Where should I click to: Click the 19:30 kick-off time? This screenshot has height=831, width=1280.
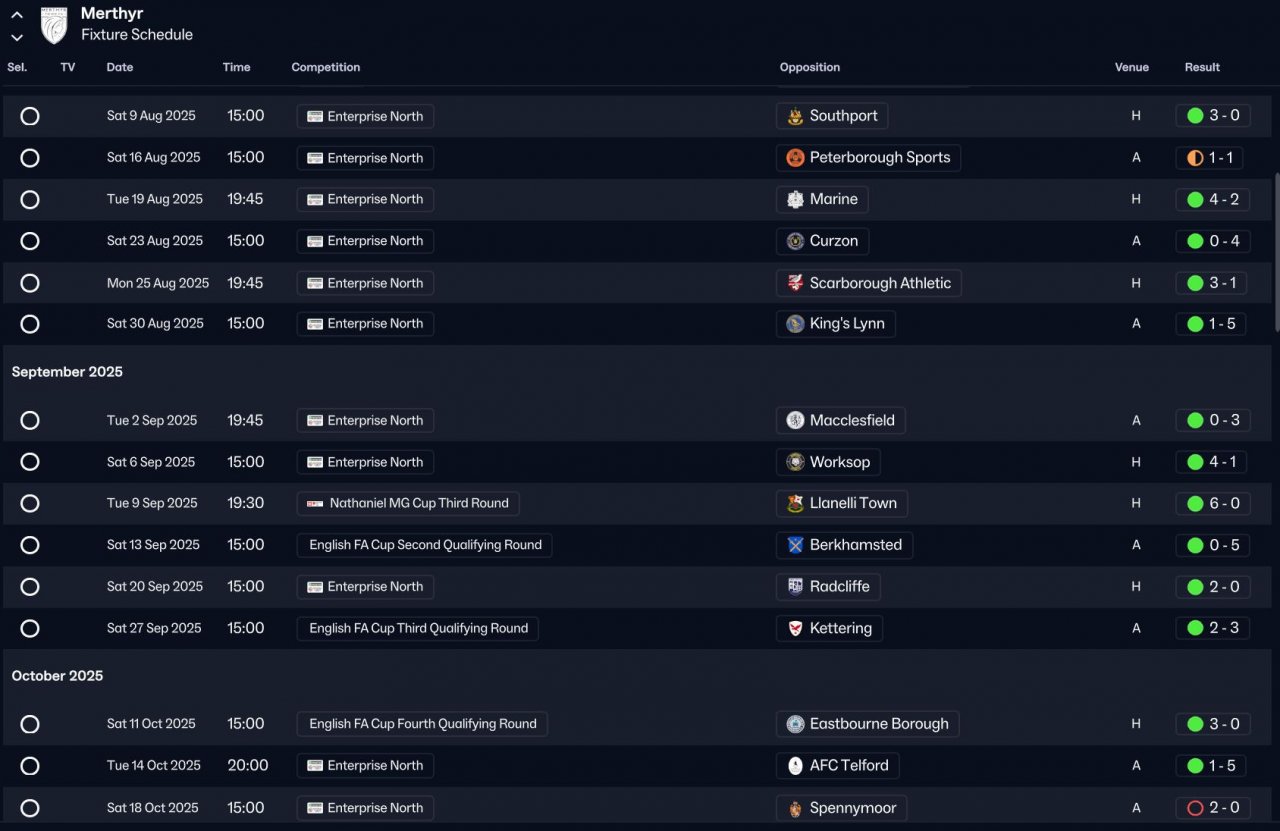click(245, 503)
